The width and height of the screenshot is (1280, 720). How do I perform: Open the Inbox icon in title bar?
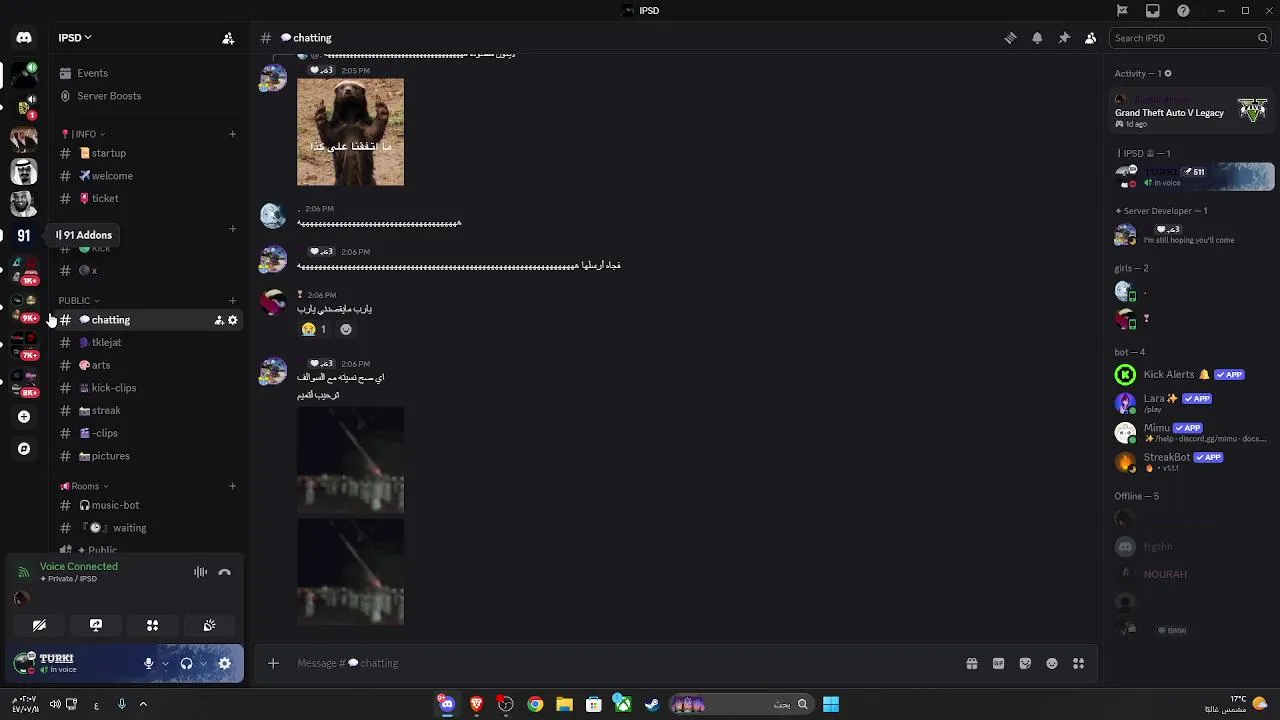(x=1153, y=10)
